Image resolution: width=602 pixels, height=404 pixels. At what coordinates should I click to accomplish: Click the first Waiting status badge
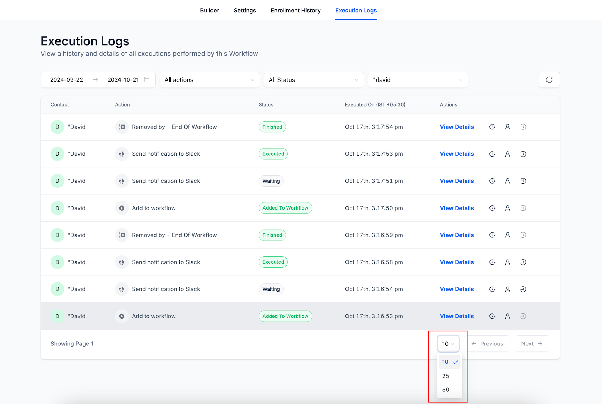coord(271,181)
